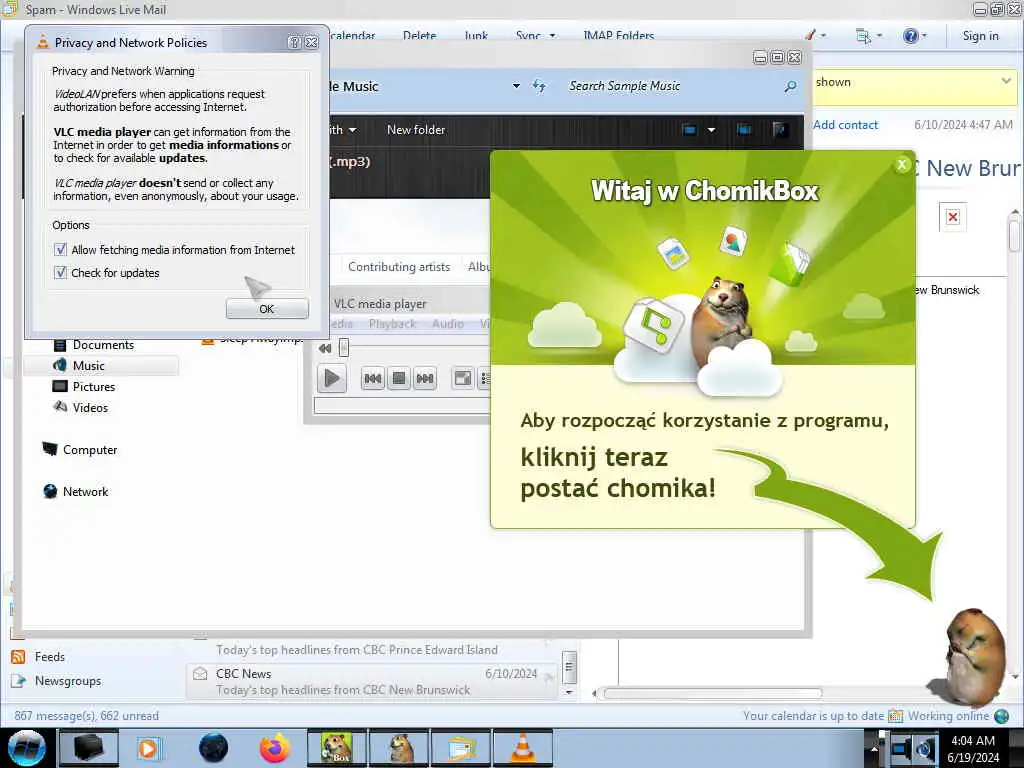Click the VLC seek slider handle

[344, 347]
